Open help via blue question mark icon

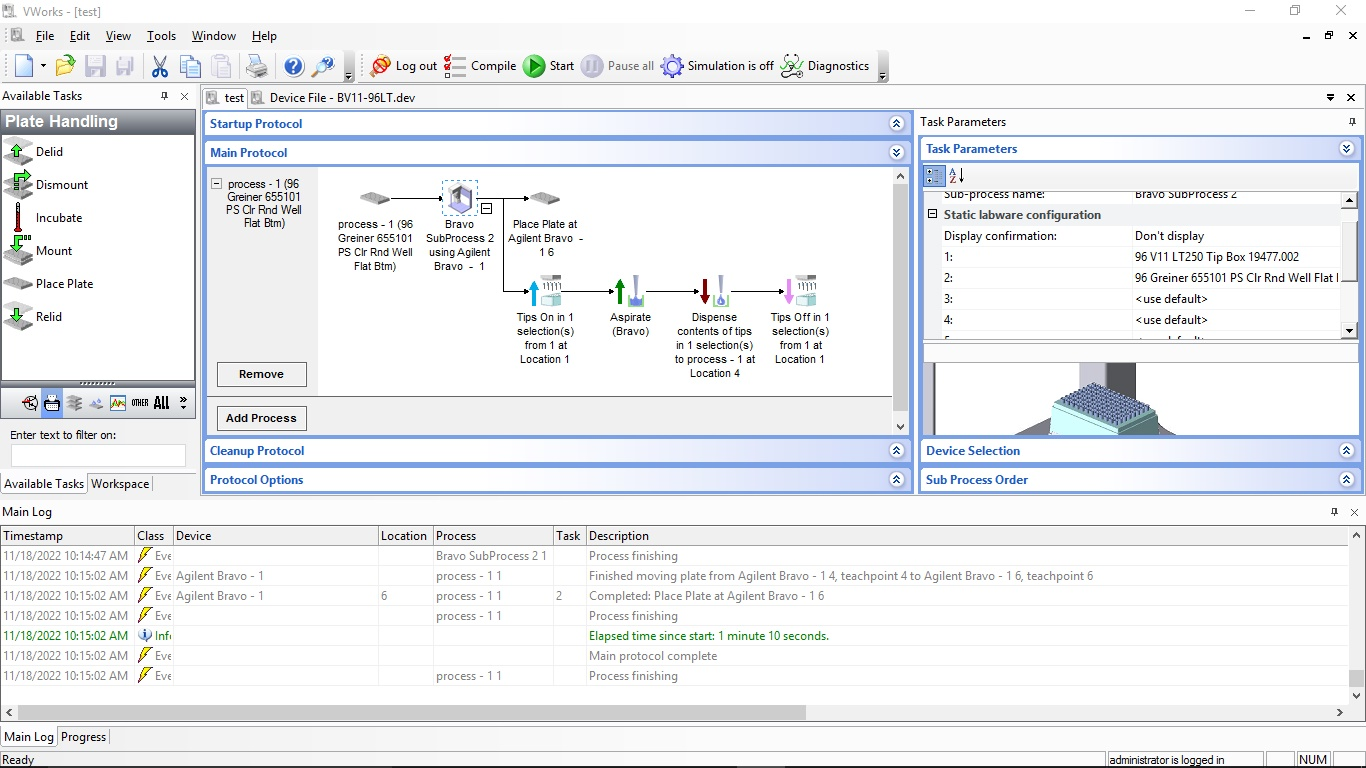click(x=293, y=66)
